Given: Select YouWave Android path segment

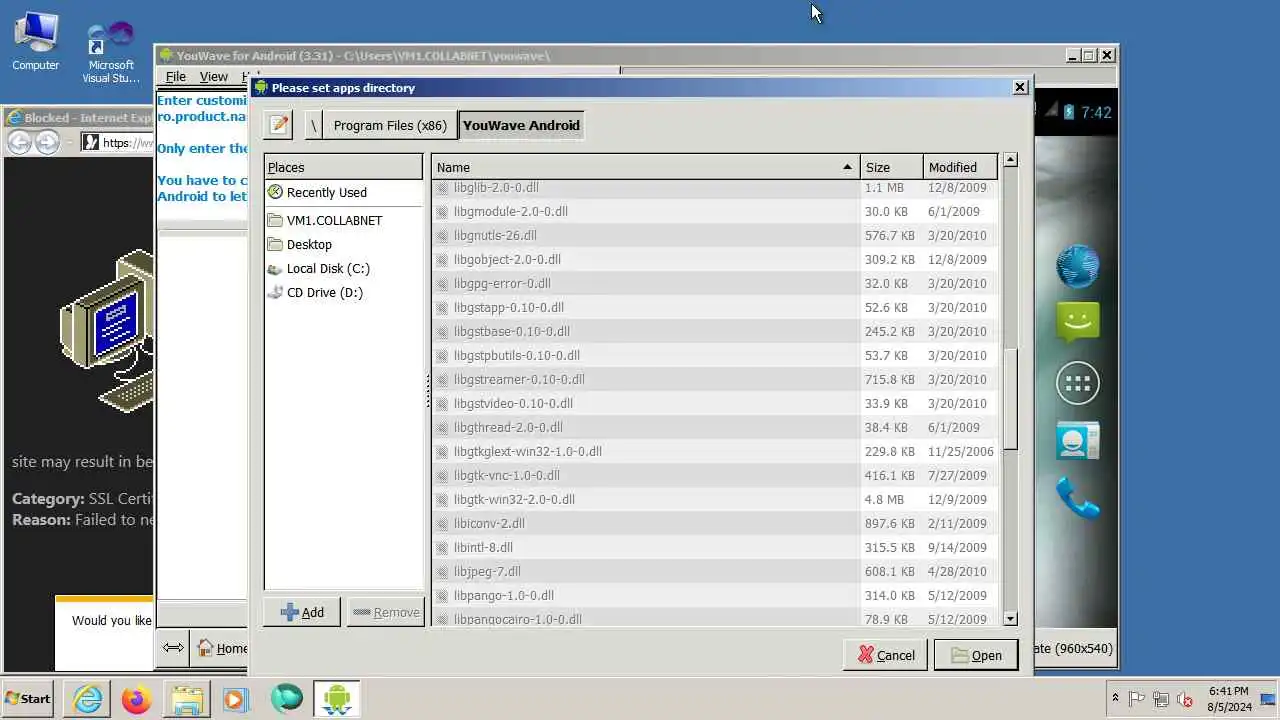Looking at the screenshot, I should pyautogui.click(x=521, y=125).
